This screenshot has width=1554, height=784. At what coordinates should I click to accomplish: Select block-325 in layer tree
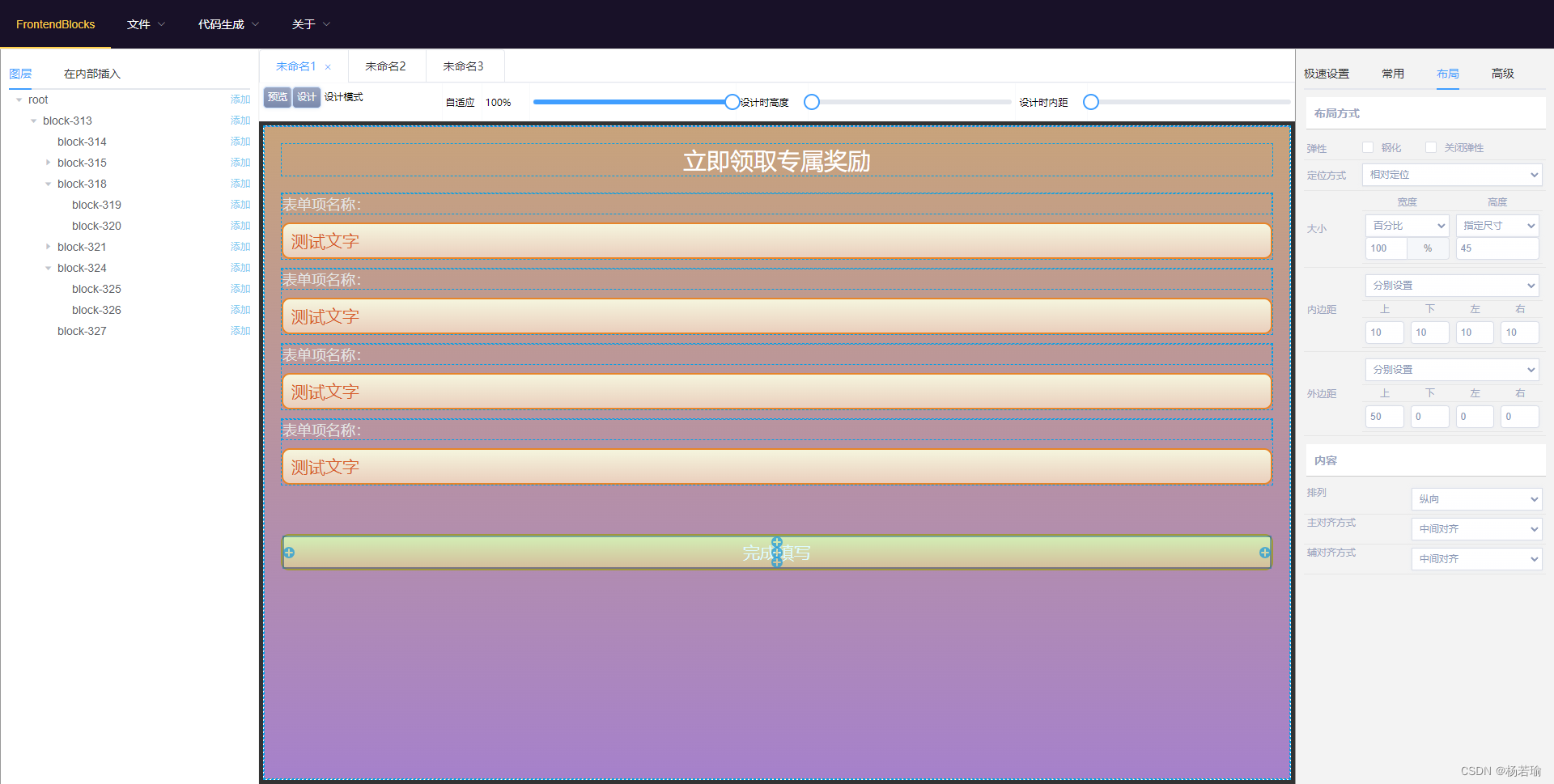coord(96,289)
